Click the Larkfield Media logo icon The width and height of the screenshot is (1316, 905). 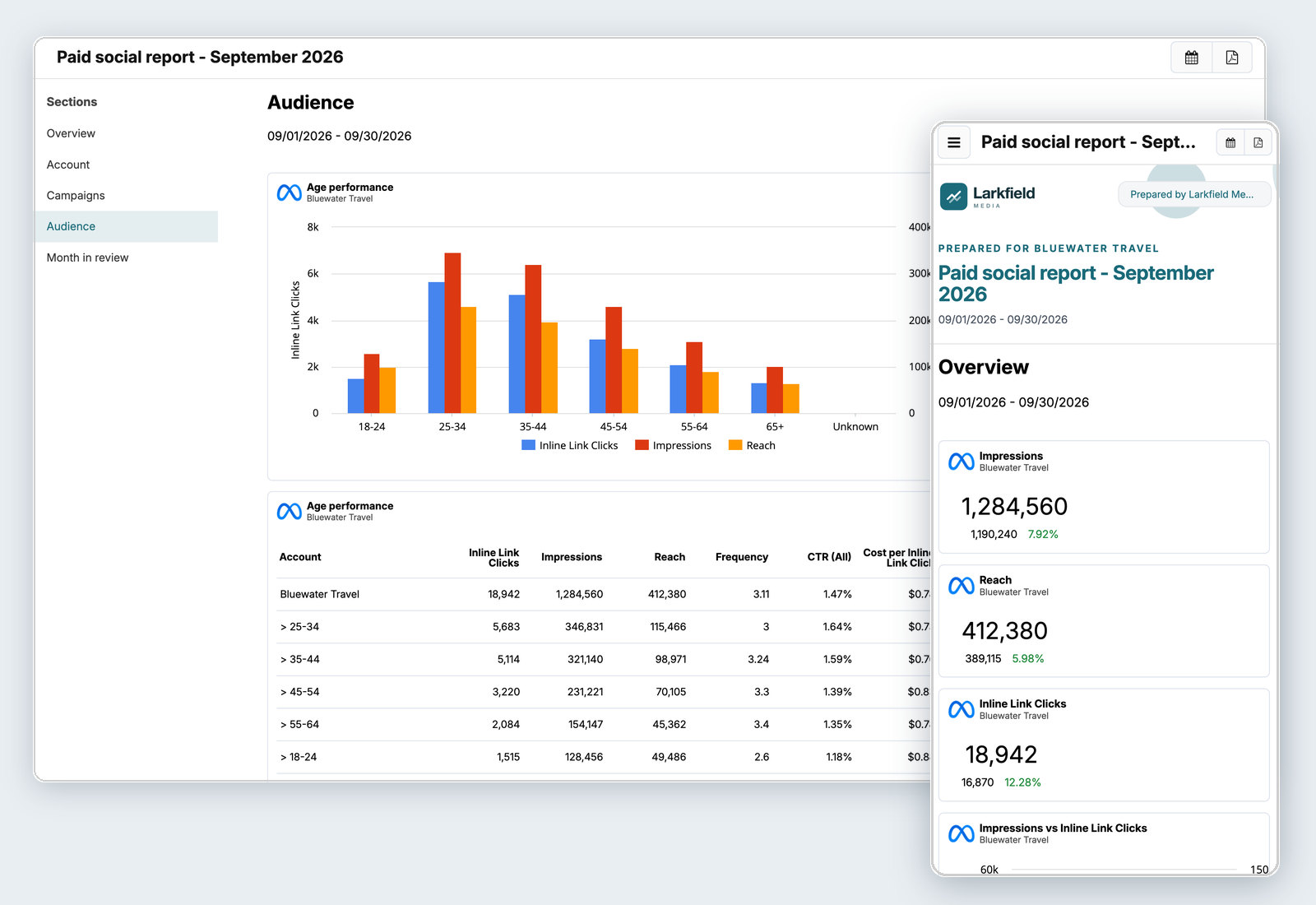click(x=953, y=197)
